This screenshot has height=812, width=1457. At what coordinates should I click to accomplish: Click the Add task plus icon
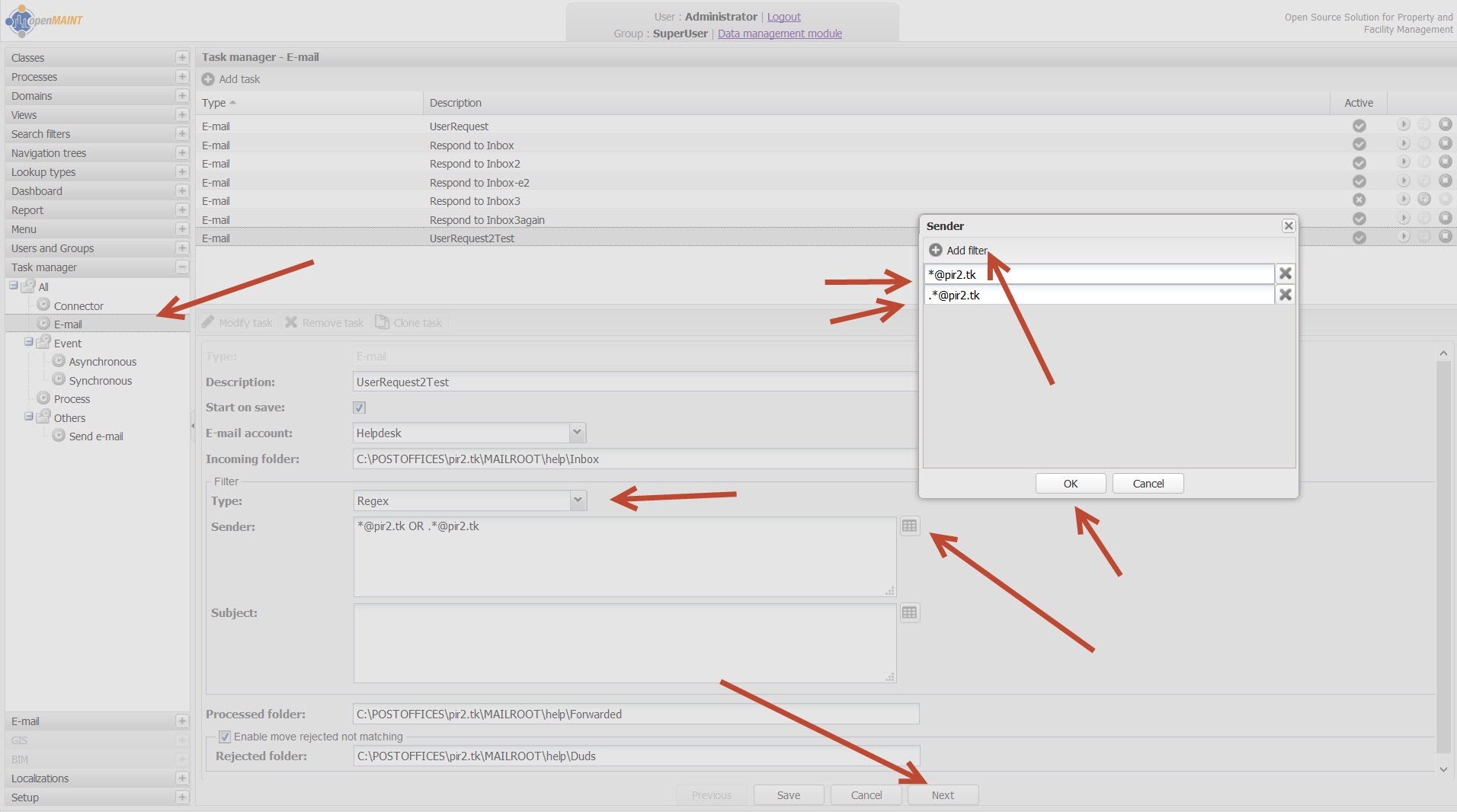[x=208, y=79]
